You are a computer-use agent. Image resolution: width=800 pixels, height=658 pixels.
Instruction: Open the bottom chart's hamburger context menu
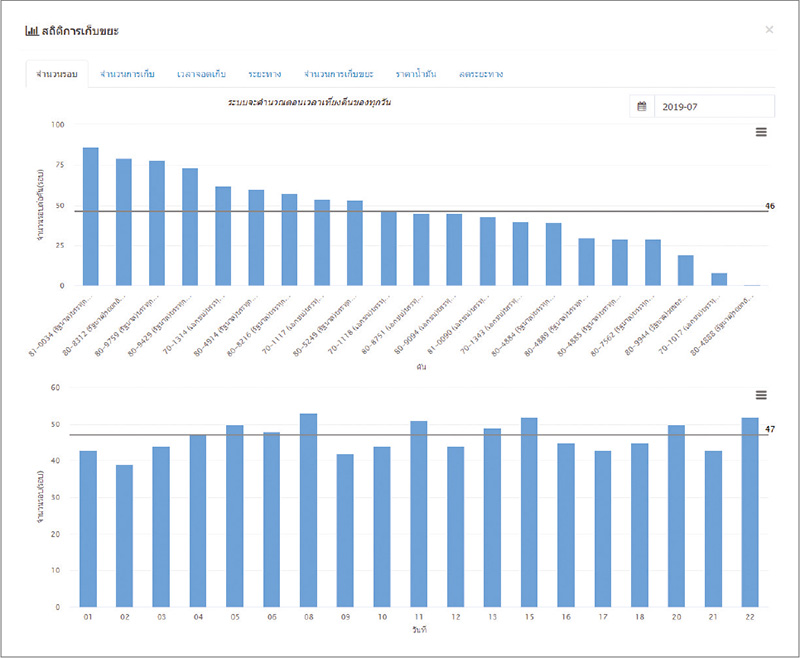coord(761,396)
